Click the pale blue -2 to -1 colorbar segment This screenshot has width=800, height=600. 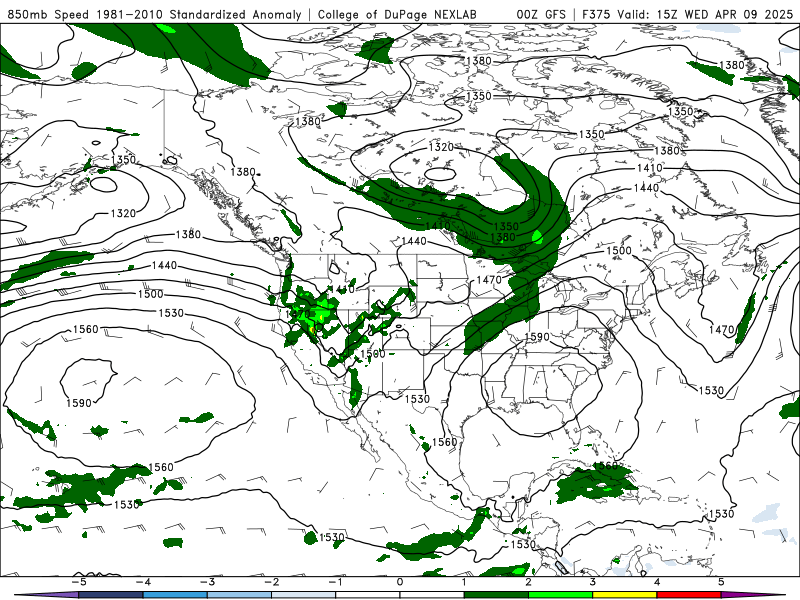304,595
